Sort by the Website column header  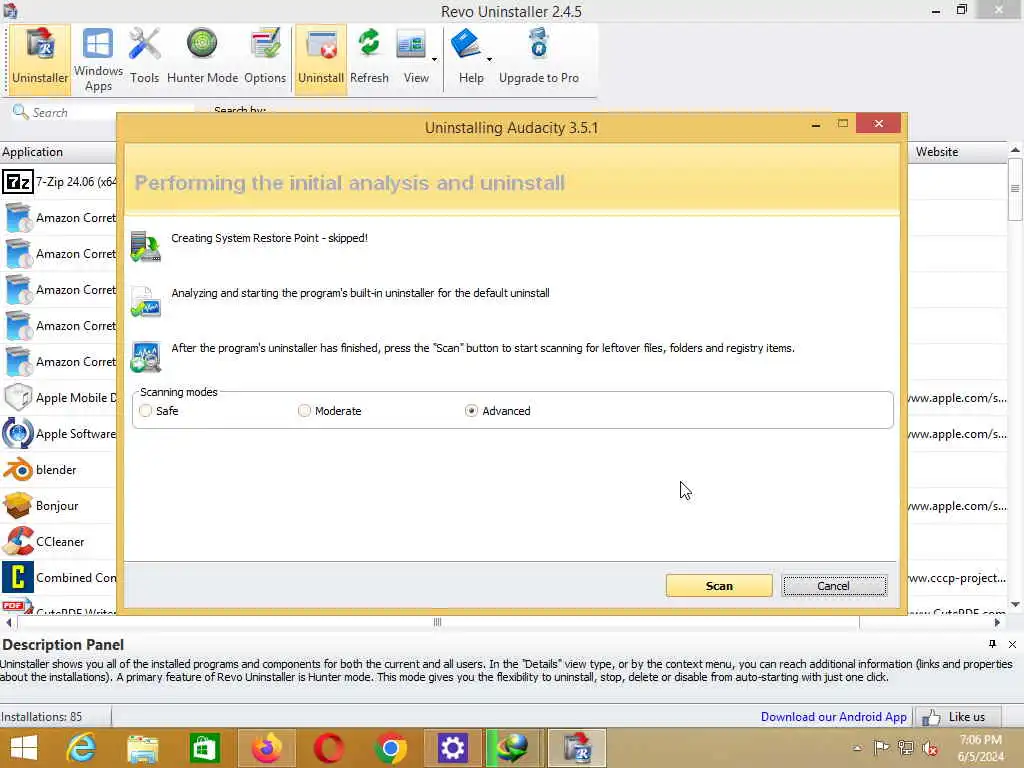(957, 152)
